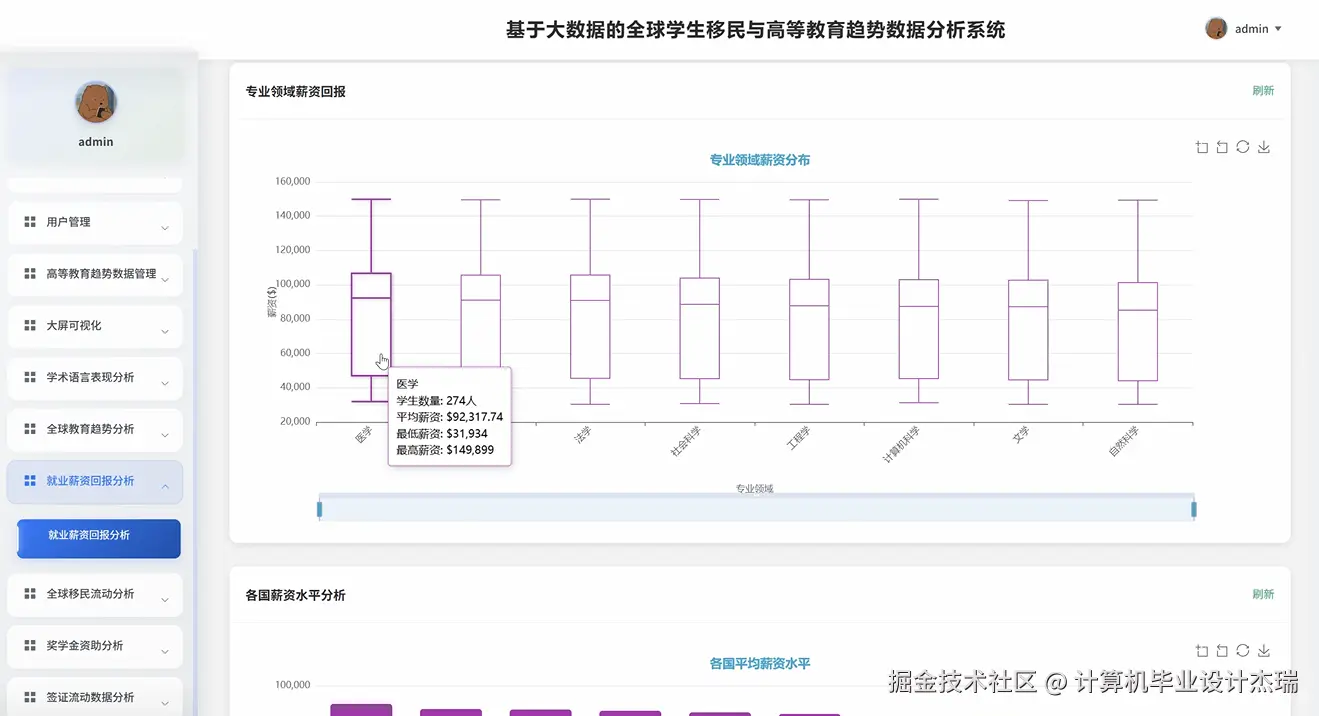The width and height of the screenshot is (1319, 716).
Task: Click the grid icon beside 高等教育趋势数据管理
Action: click(x=30, y=274)
